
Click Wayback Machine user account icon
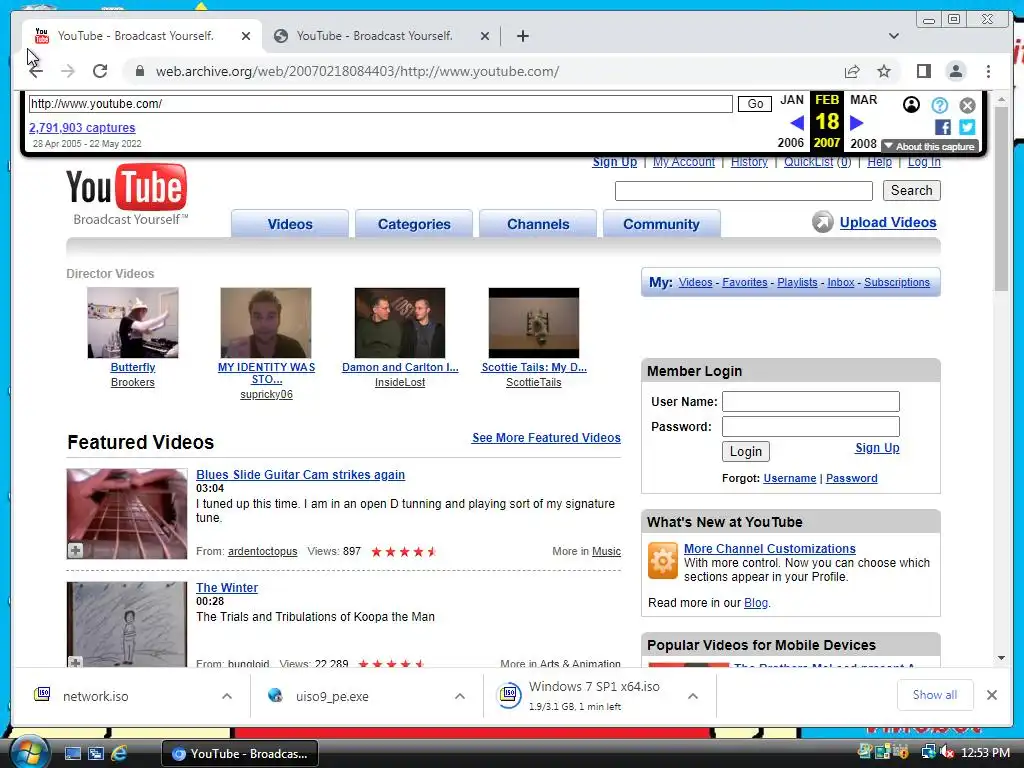click(x=911, y=104)
